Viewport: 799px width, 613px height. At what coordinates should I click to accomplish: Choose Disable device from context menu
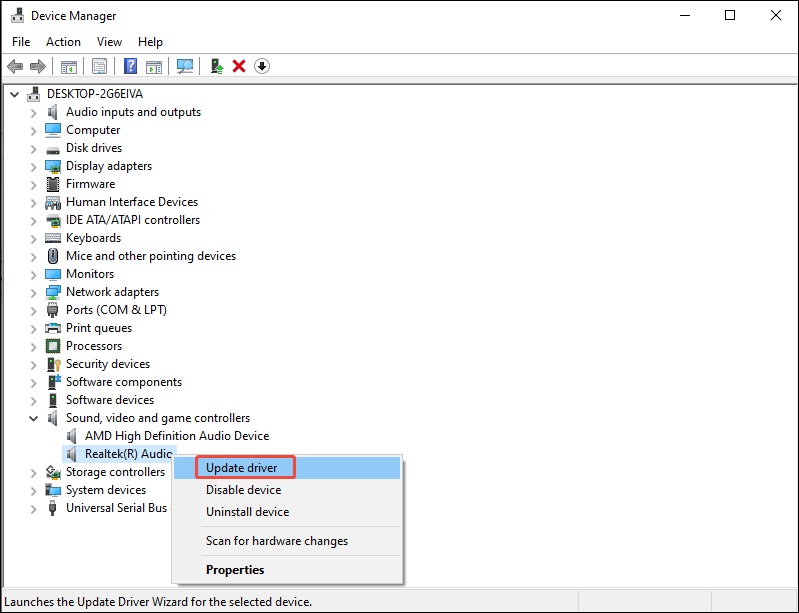287,490
